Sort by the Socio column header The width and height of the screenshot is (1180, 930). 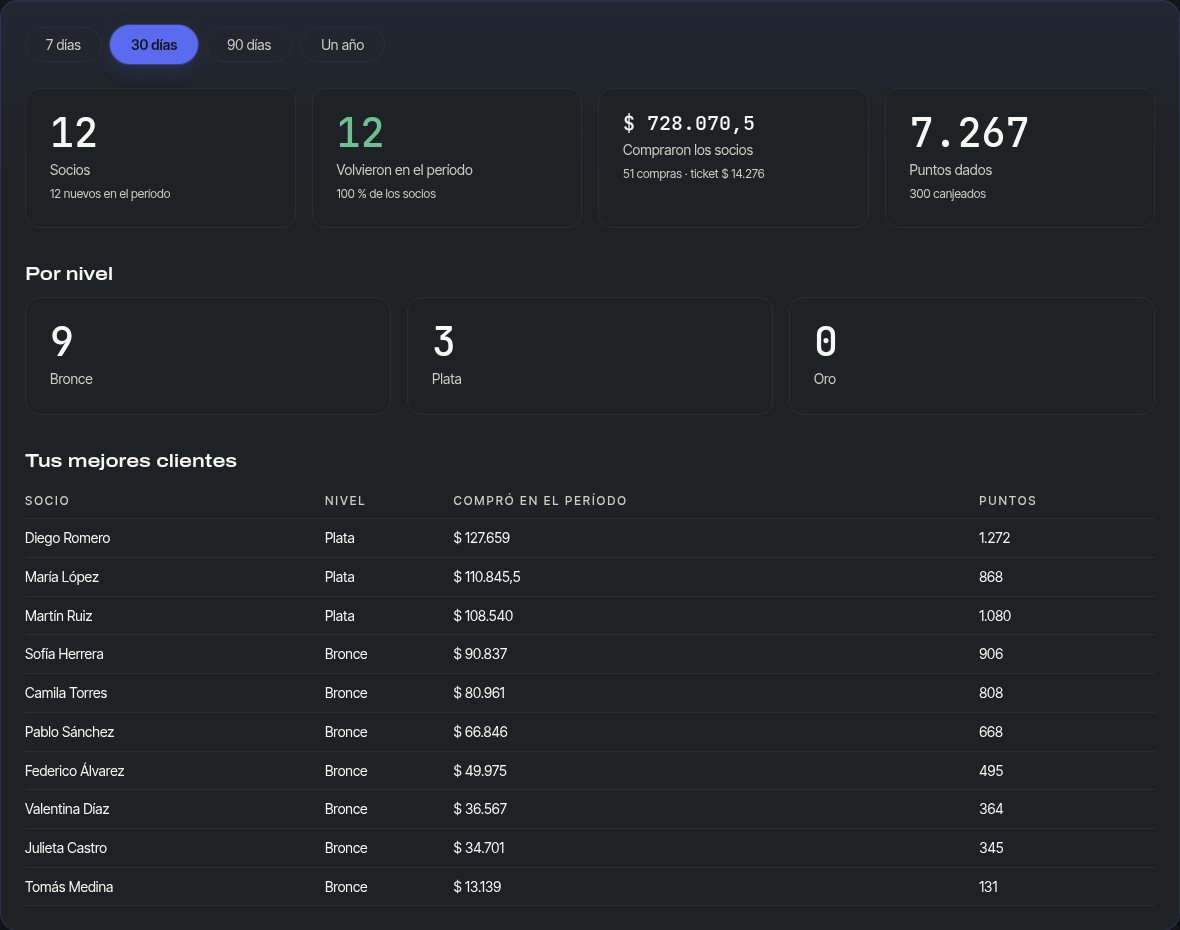47,501
